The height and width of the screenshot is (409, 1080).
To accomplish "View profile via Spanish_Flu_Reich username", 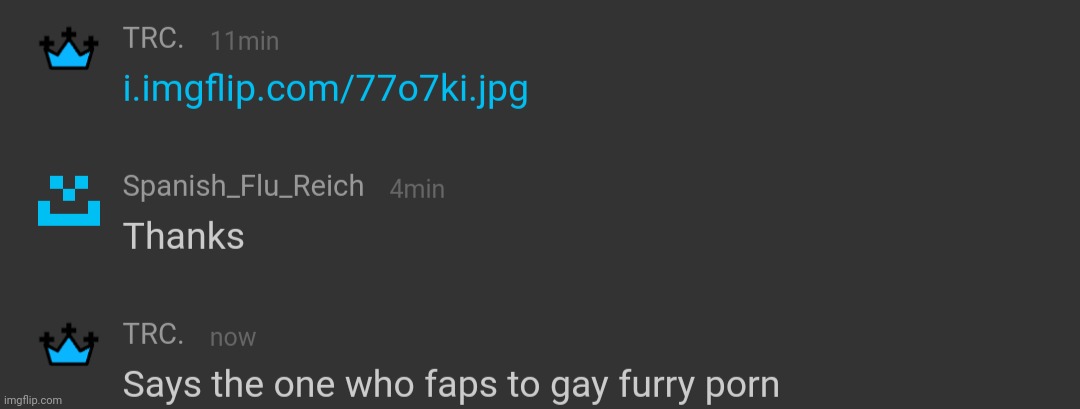I will [243, 187].
